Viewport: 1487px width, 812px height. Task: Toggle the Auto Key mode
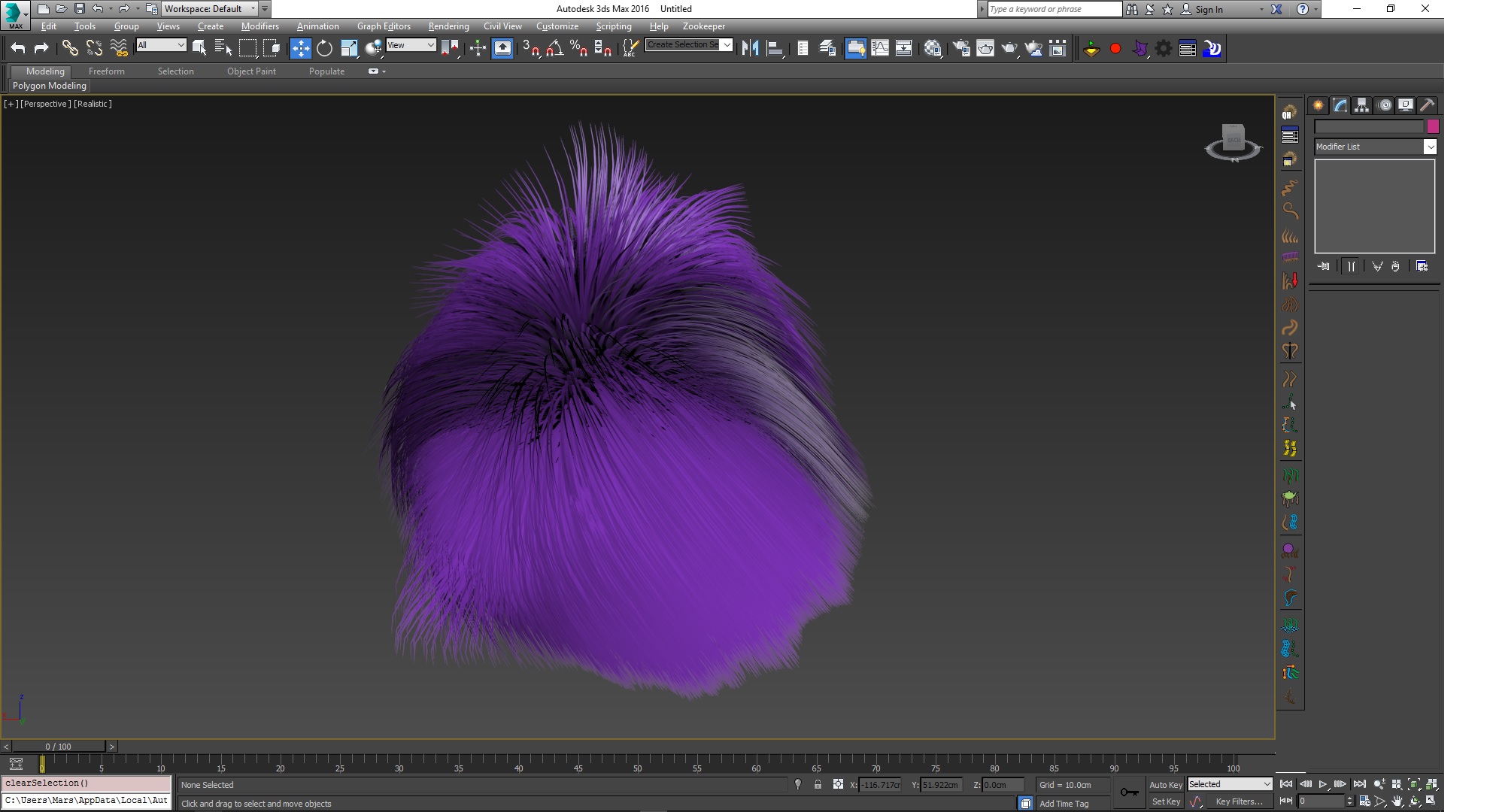(x=1165, y=785)
